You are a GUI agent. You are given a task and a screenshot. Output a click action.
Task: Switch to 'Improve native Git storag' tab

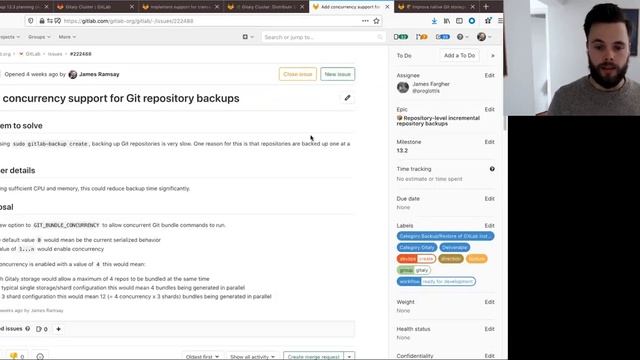point(437,7)
